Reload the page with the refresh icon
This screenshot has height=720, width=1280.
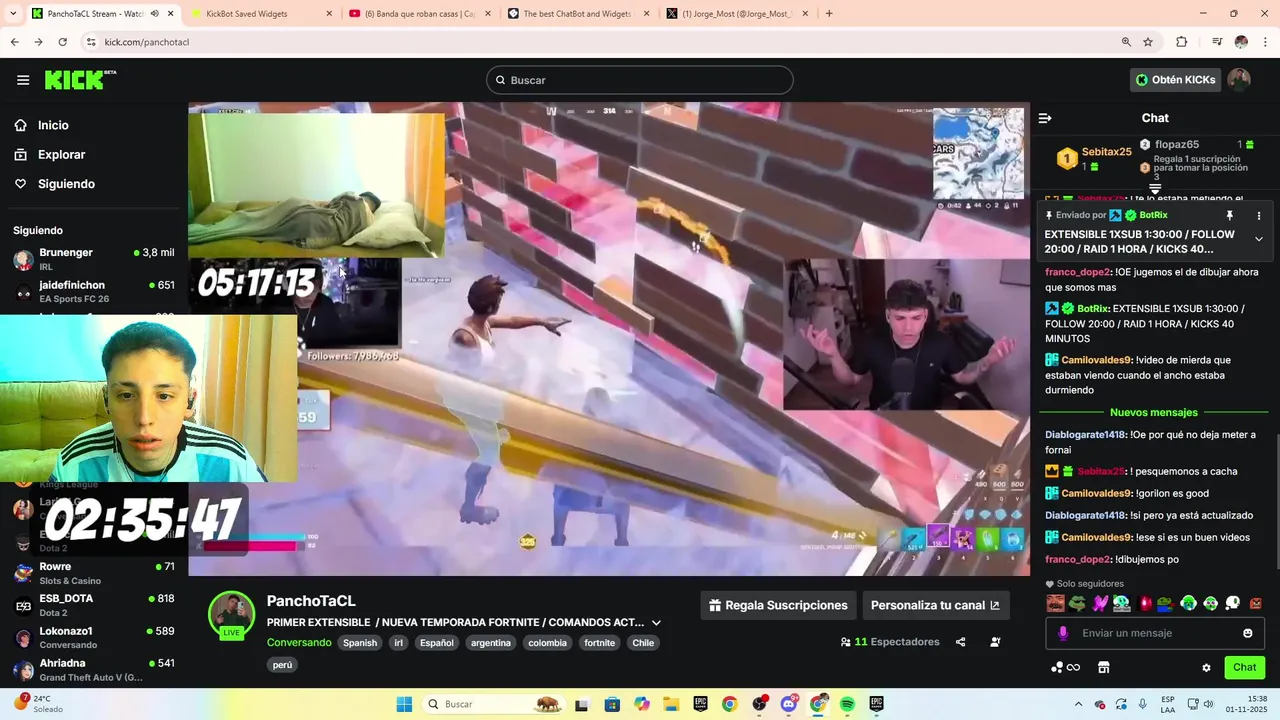pos(62,42)
